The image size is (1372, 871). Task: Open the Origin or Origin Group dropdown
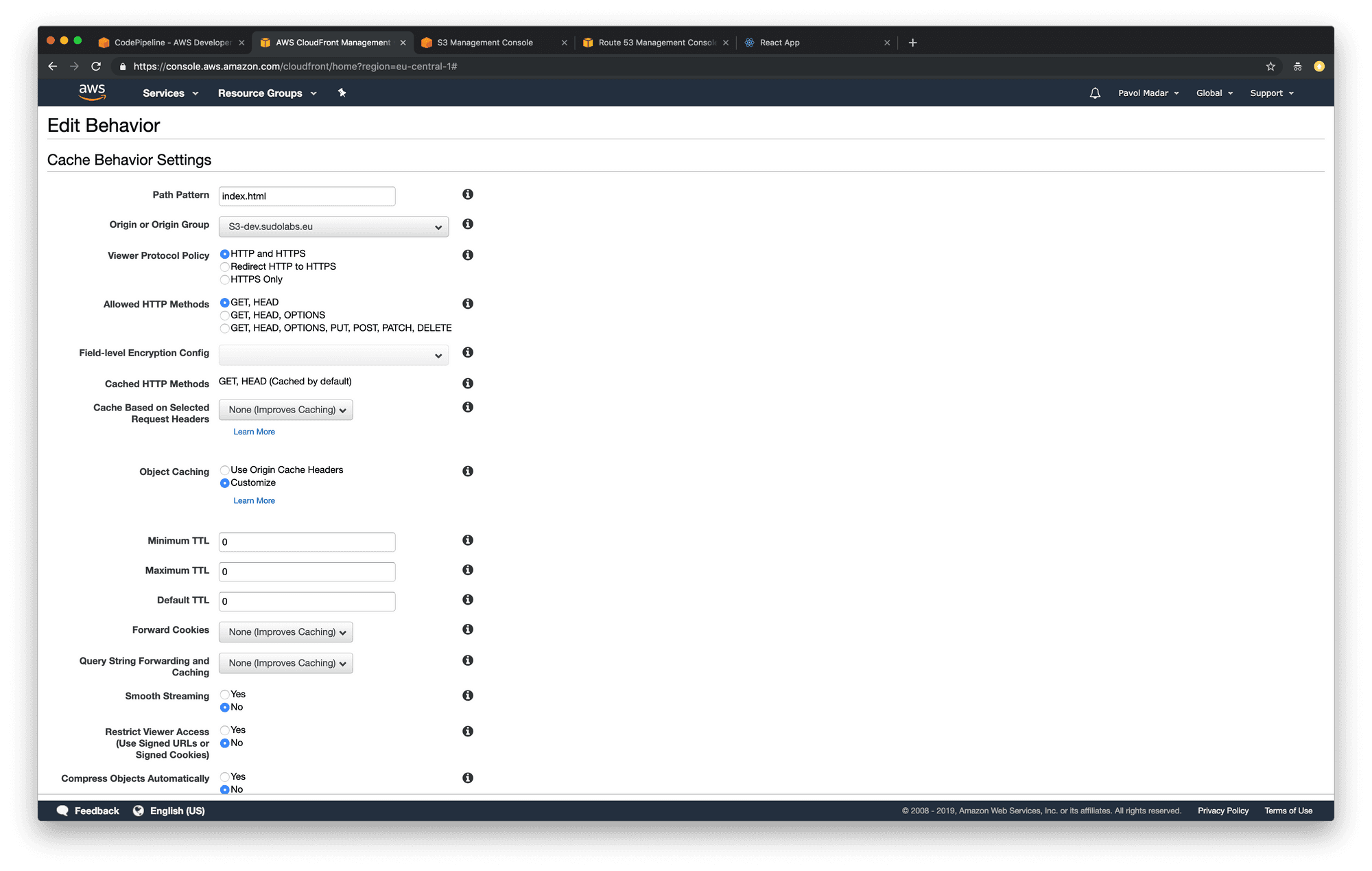tap(333, 227)
